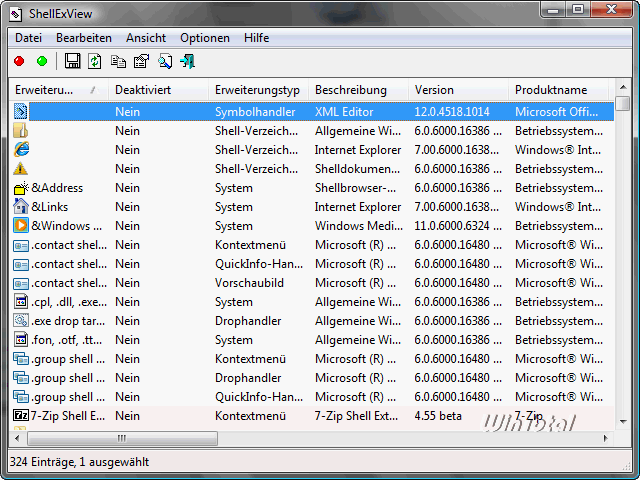
Task: Select the &Links entry
Action: [50, 207]
